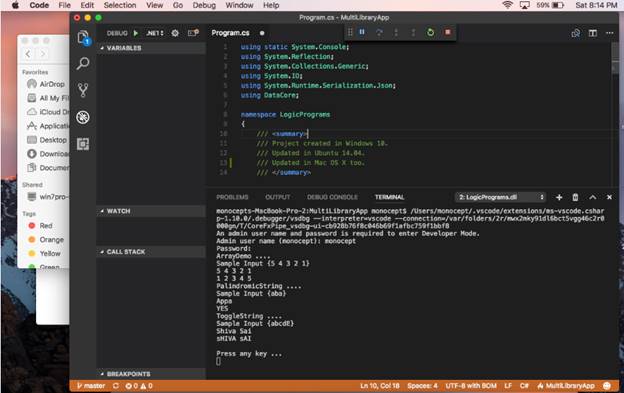Click the Wi-Fi status icon

coord(507,5)
